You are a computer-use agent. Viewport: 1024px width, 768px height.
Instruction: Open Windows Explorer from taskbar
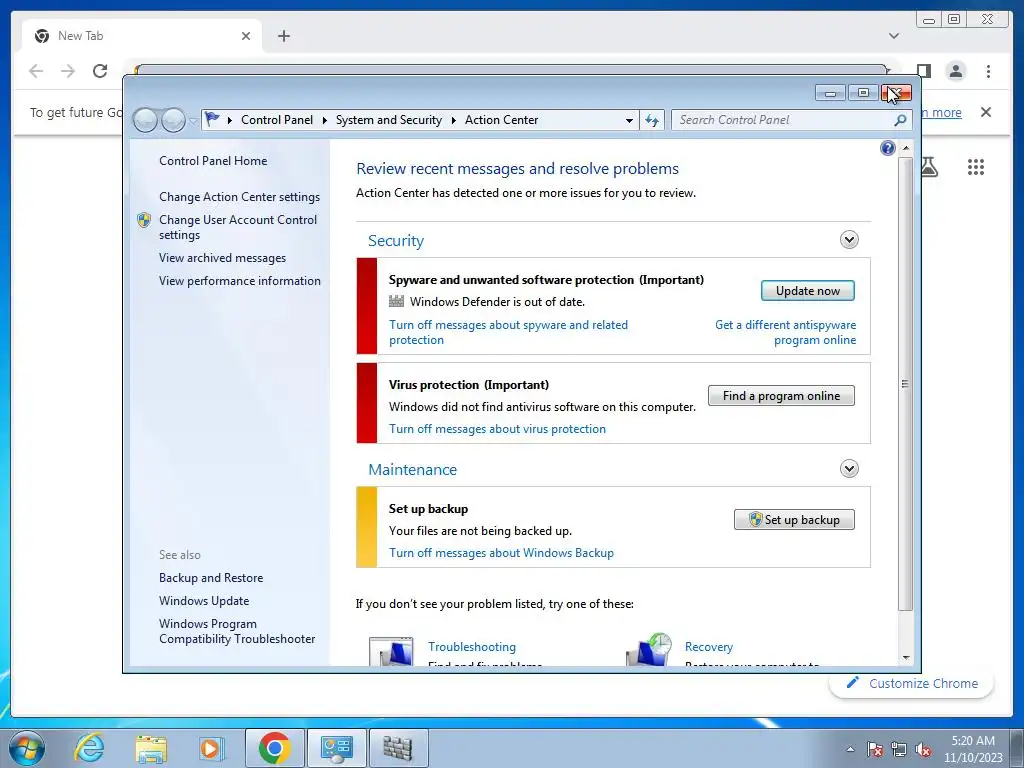click(151, 748)
